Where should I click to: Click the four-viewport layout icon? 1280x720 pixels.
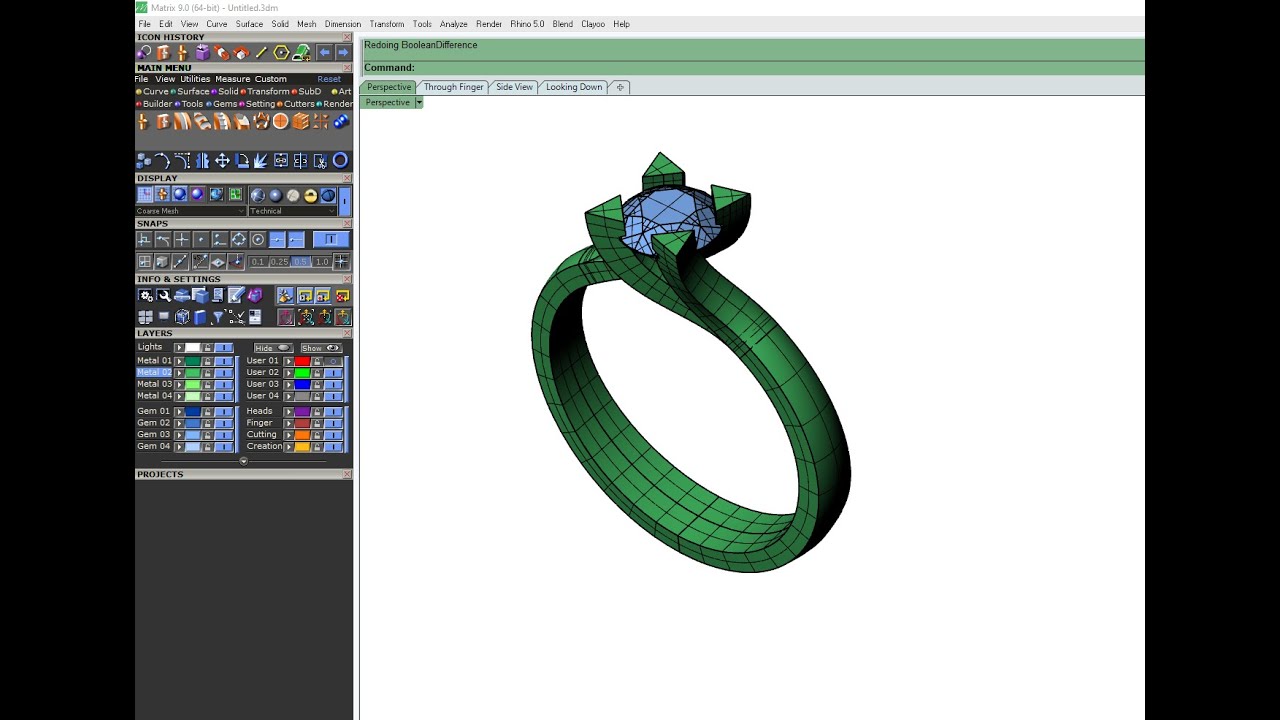(x=146, y=317)
